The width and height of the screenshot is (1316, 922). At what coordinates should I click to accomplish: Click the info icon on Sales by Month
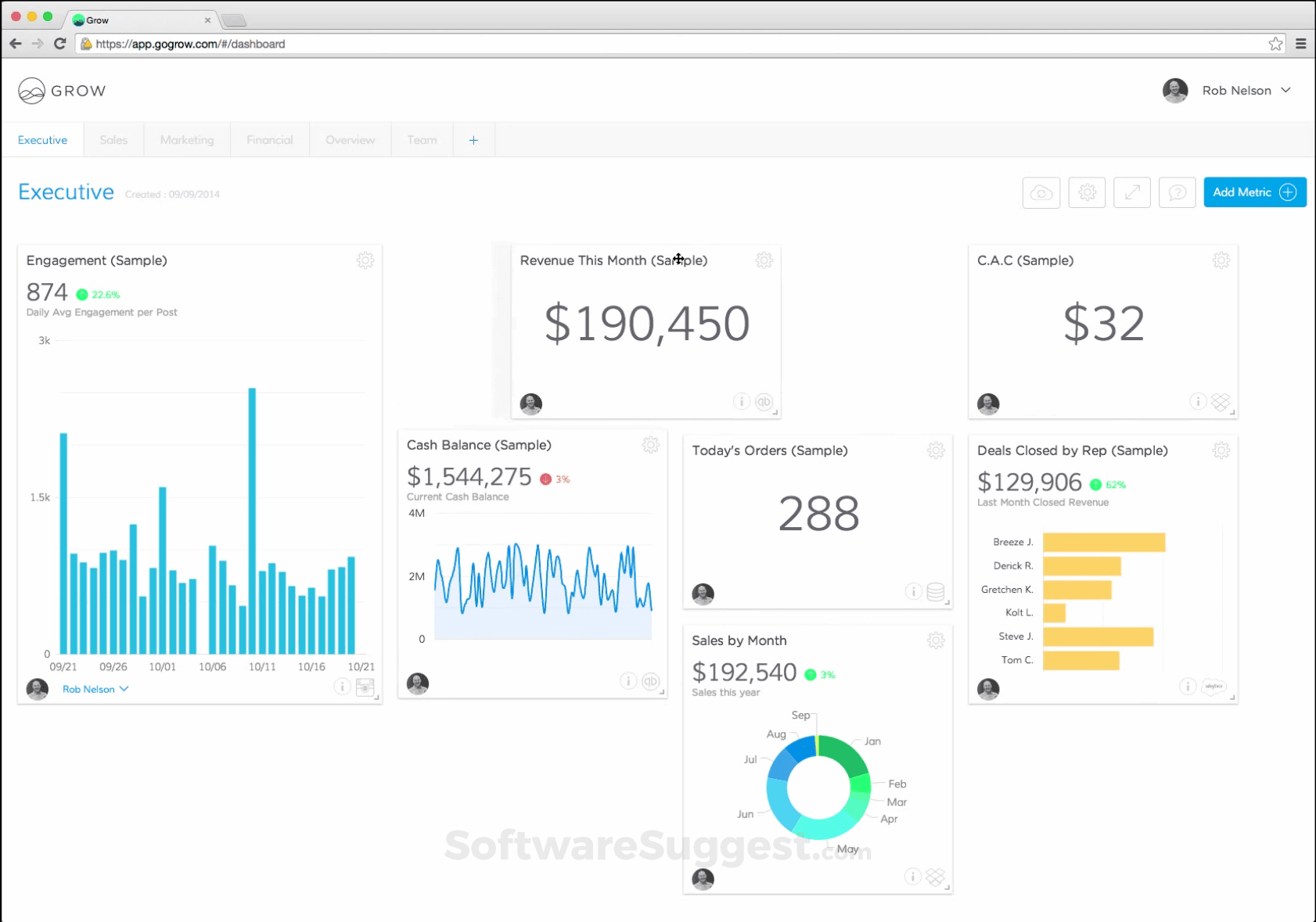click(913, 877)
